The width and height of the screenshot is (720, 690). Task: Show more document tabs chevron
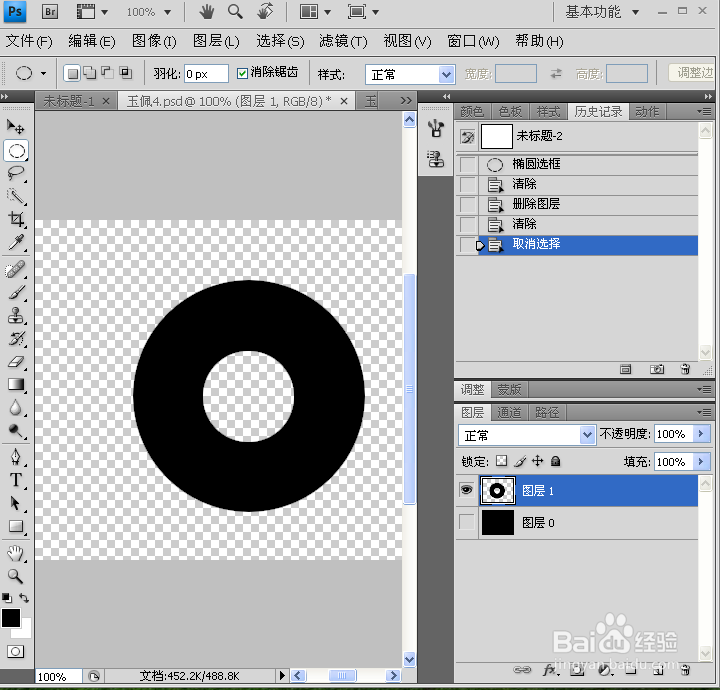point(405,101)
